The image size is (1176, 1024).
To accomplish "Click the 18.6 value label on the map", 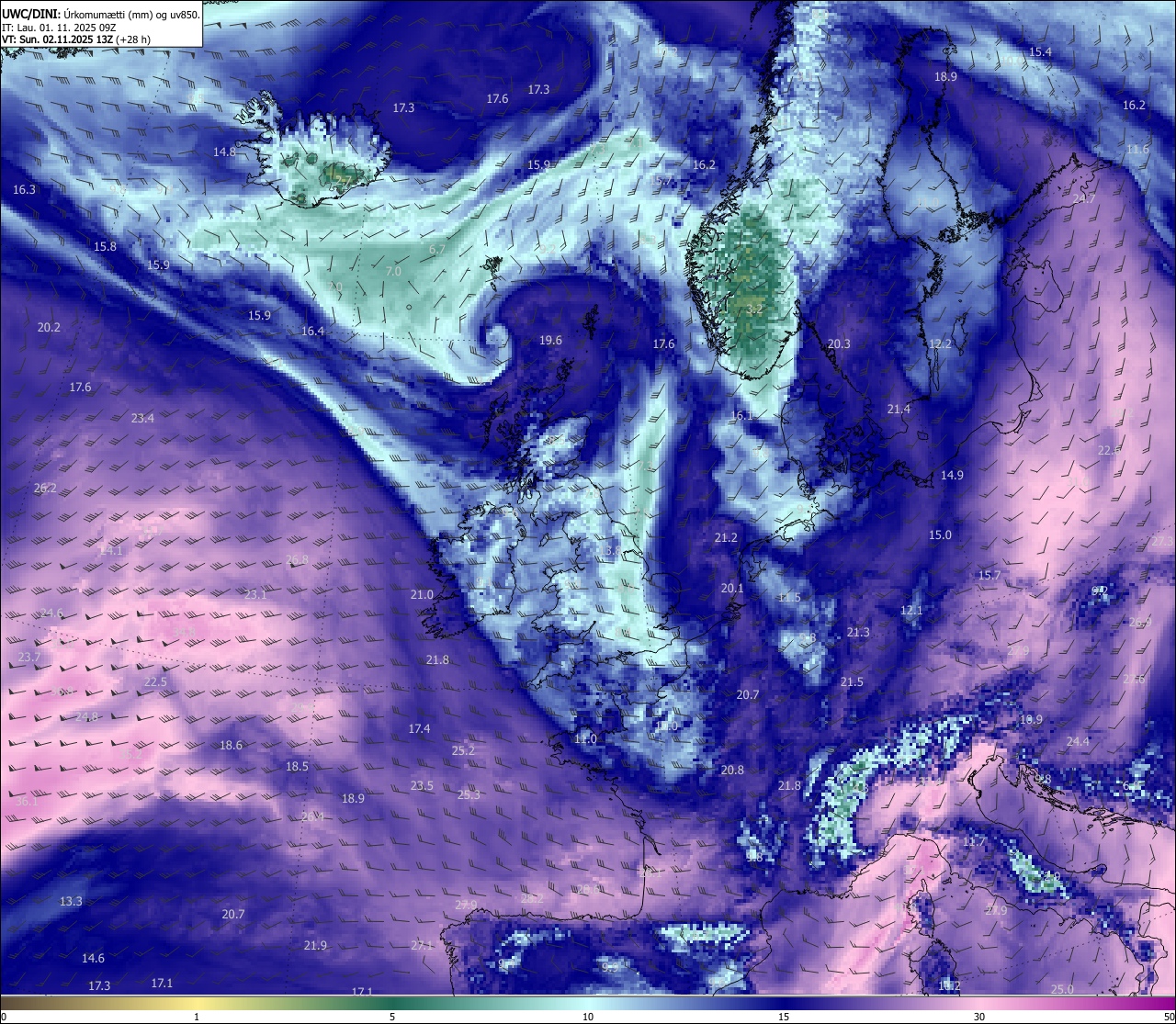I will [231, 746].
